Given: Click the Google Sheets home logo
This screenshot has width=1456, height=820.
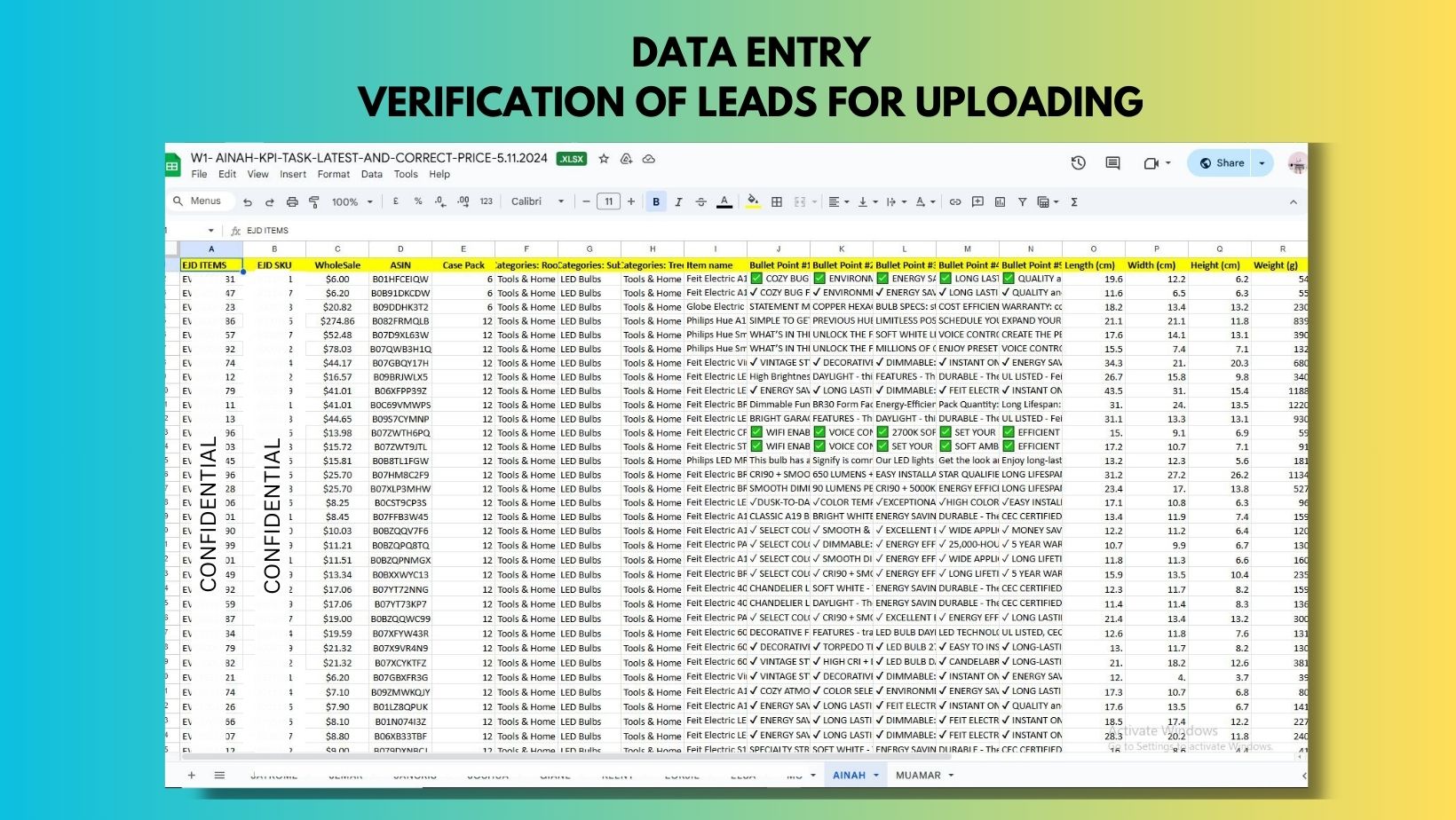Looking at the screenshot, I should pos(171,164).
